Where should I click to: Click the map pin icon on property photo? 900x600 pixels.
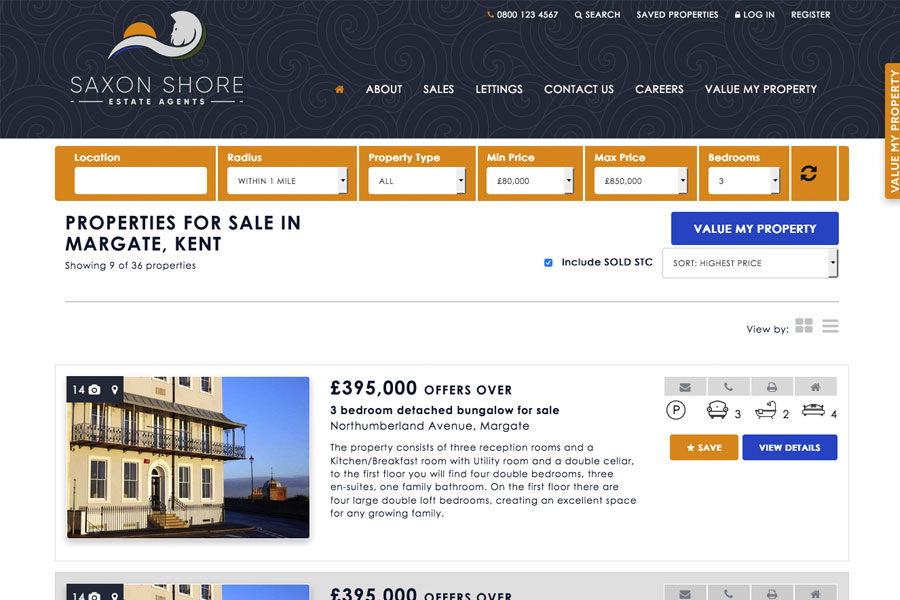115,390
